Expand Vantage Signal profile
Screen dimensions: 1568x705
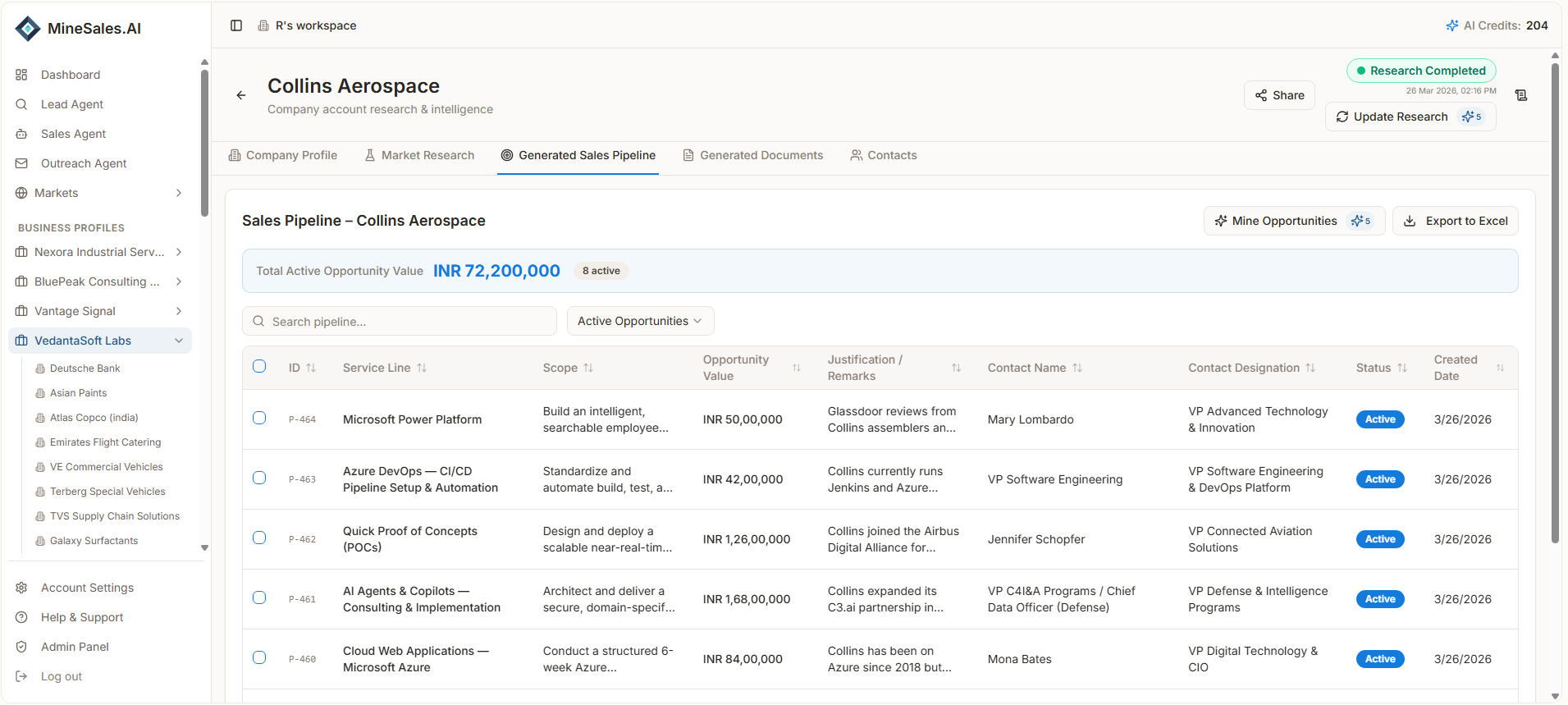click(x=179, y=311)
